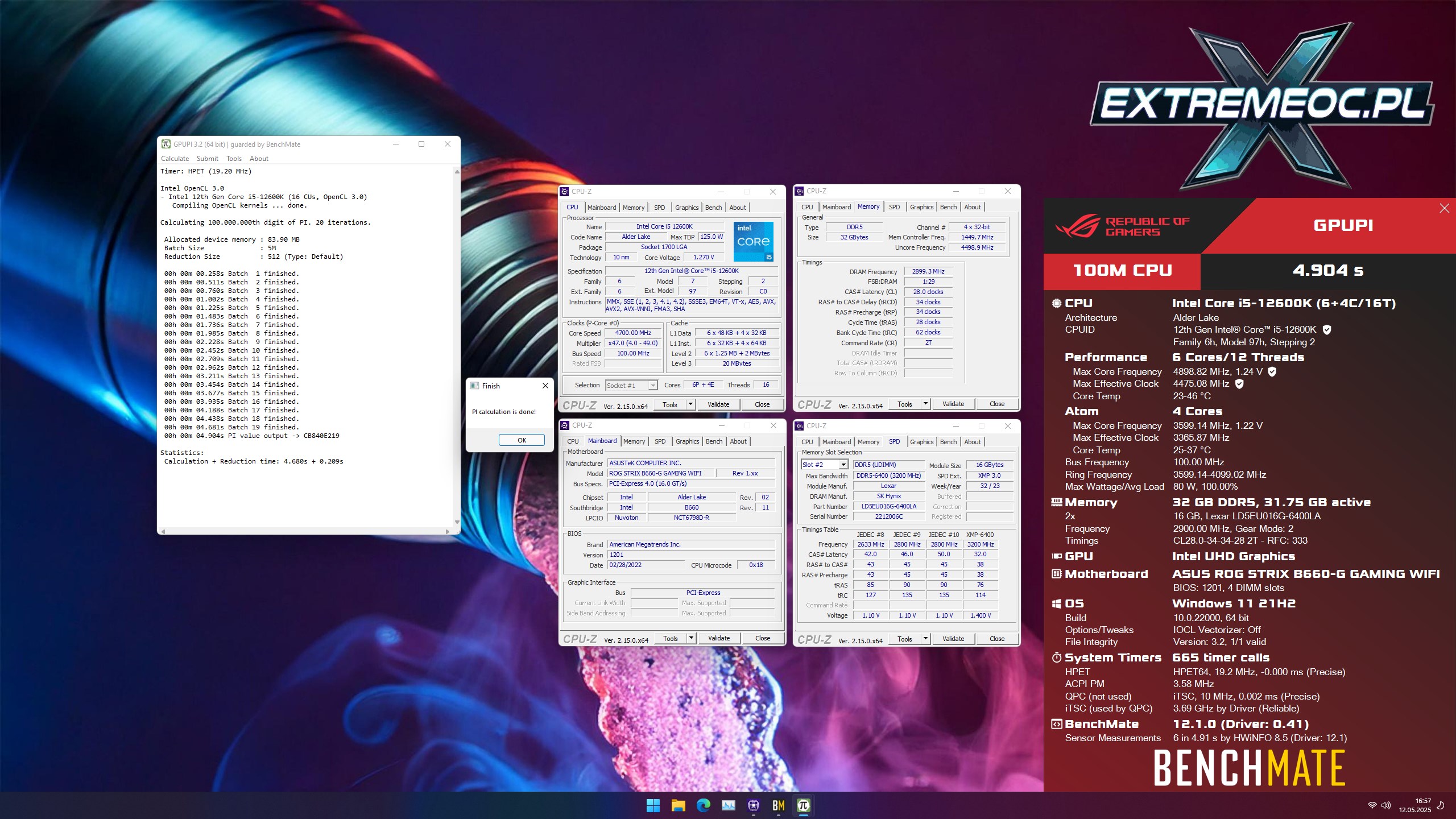Select Mainboard tab in top-left CPU-Z window
This screenshot has height=819, width=1456.
pyautogui.click(x=602, y=208)
